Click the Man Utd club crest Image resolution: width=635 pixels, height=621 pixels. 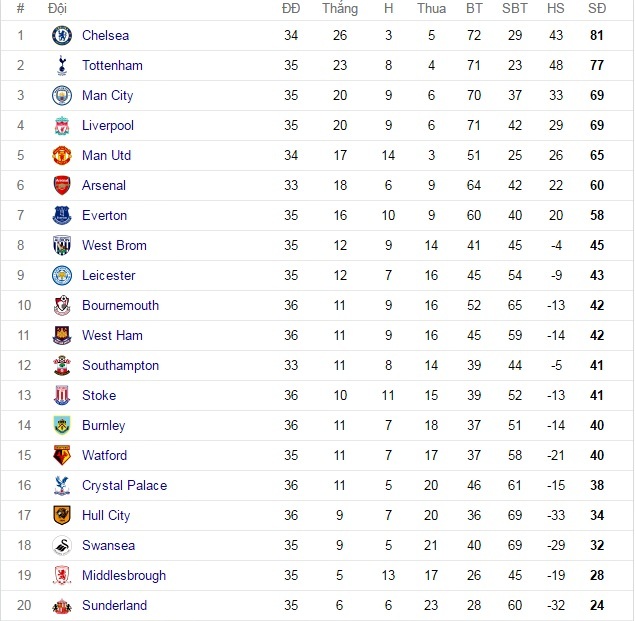pos(62,156)
